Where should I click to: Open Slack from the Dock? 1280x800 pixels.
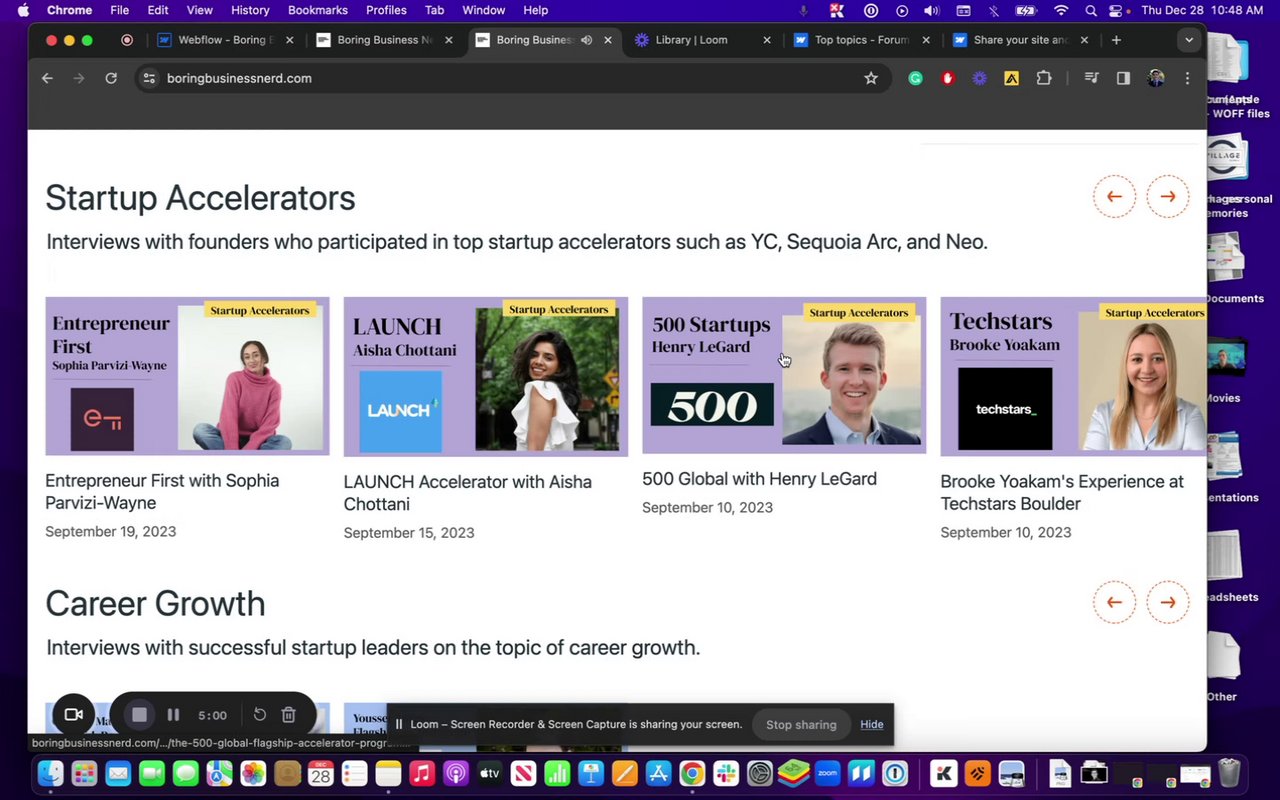point(726,773)
